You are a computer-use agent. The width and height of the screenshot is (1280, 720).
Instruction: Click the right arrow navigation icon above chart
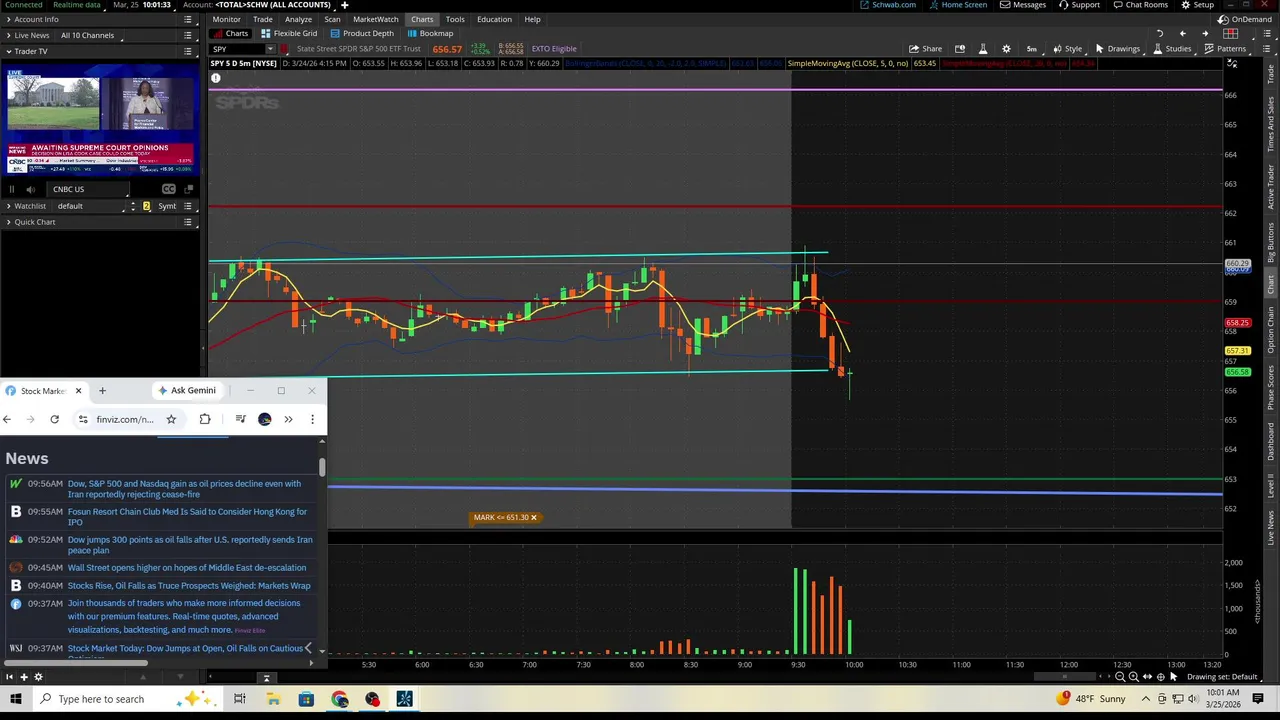pyautogui.click(x=1205, y=33)
